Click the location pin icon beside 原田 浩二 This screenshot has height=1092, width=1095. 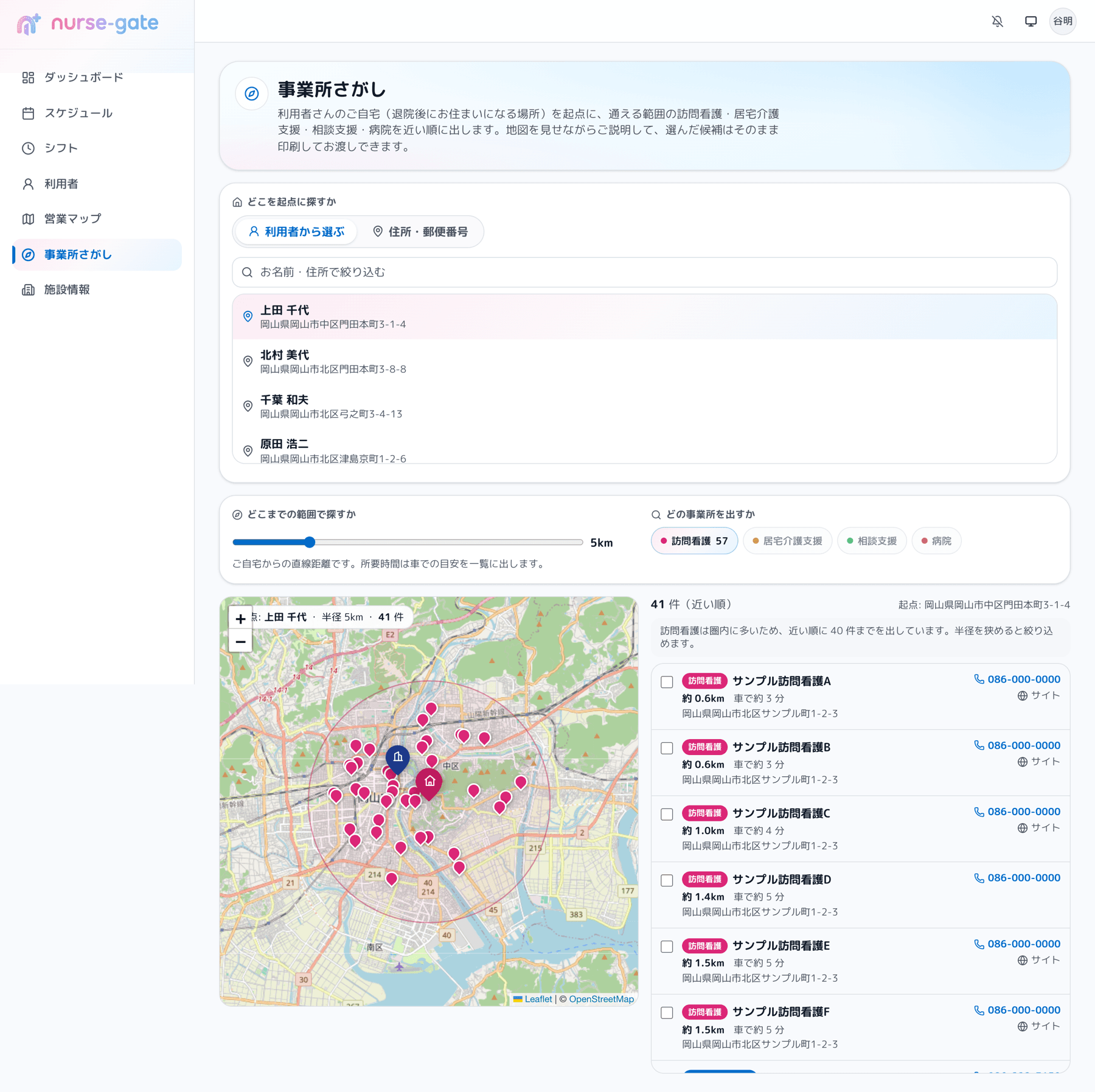coord(248,451)
